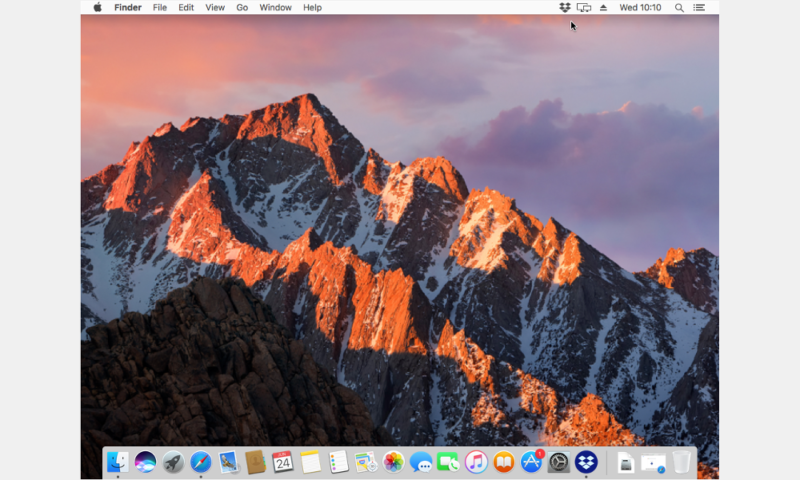Open the Apple menu
Screen dimensions: 800x480
click(x=97, y=7)
